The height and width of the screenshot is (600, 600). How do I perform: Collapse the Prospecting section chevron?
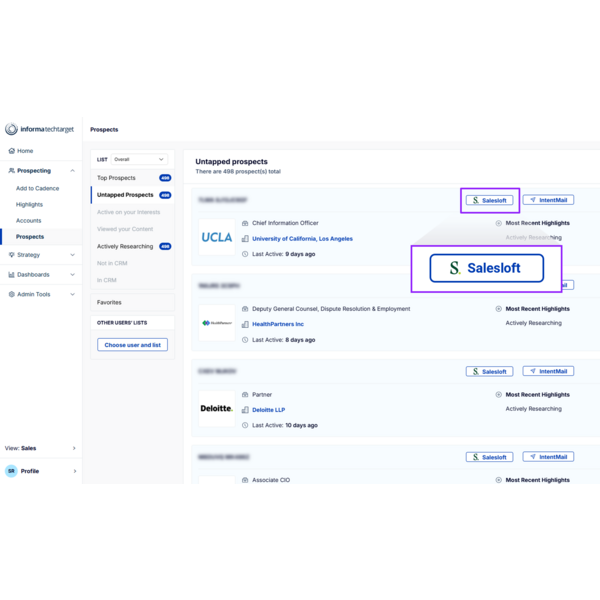coord(72,171)
